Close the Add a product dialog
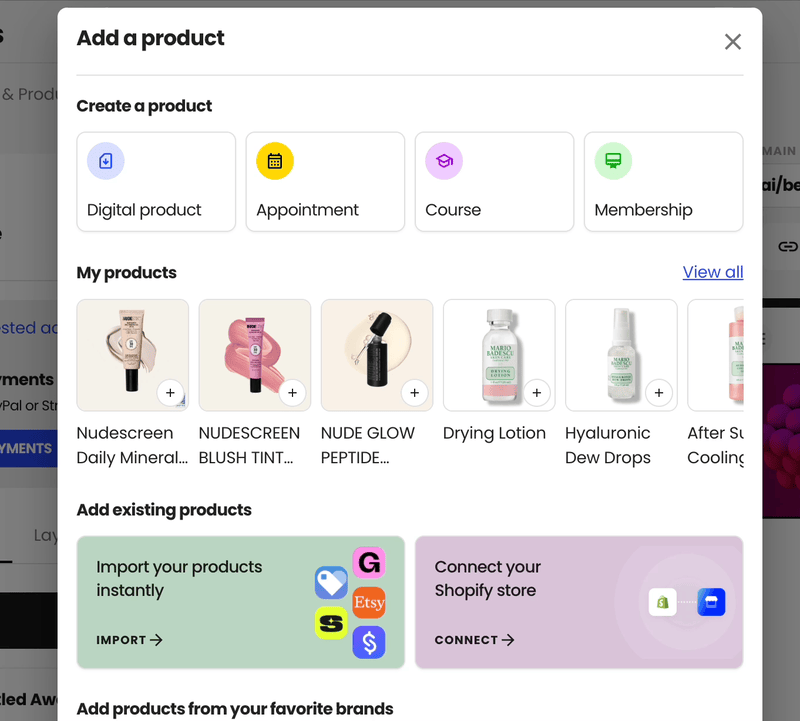The image size is (800, 721). click(733, 41)
